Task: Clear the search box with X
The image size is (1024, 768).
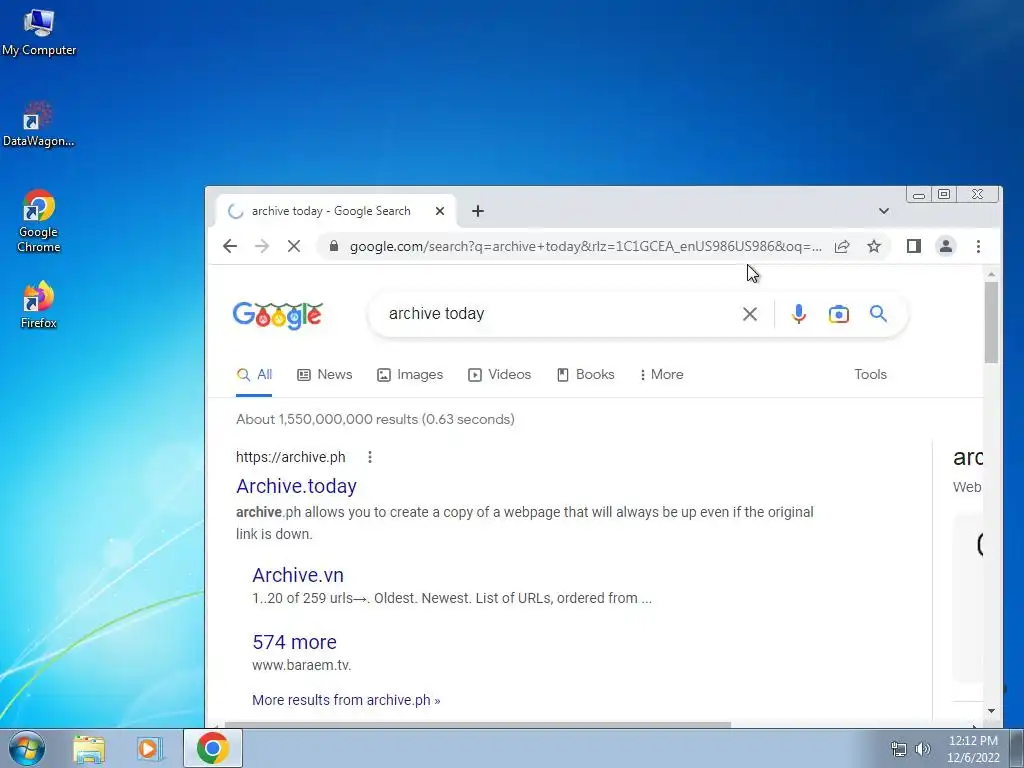Action: [x=750, y=314]
